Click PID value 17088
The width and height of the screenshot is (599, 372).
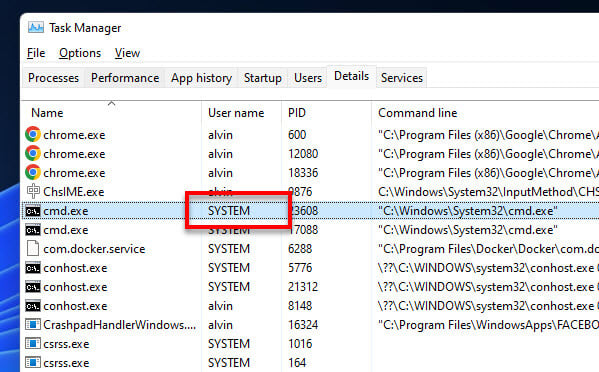click(304, 230)
